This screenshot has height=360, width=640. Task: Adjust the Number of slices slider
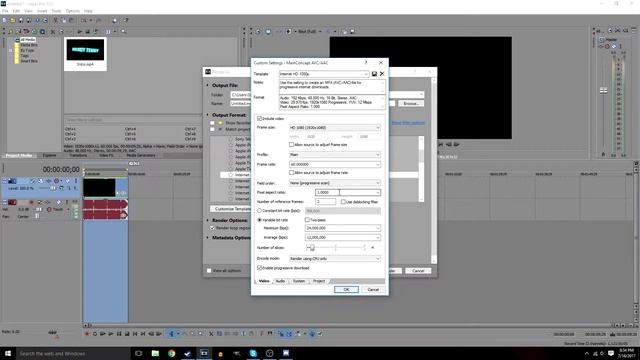point(312,247)
